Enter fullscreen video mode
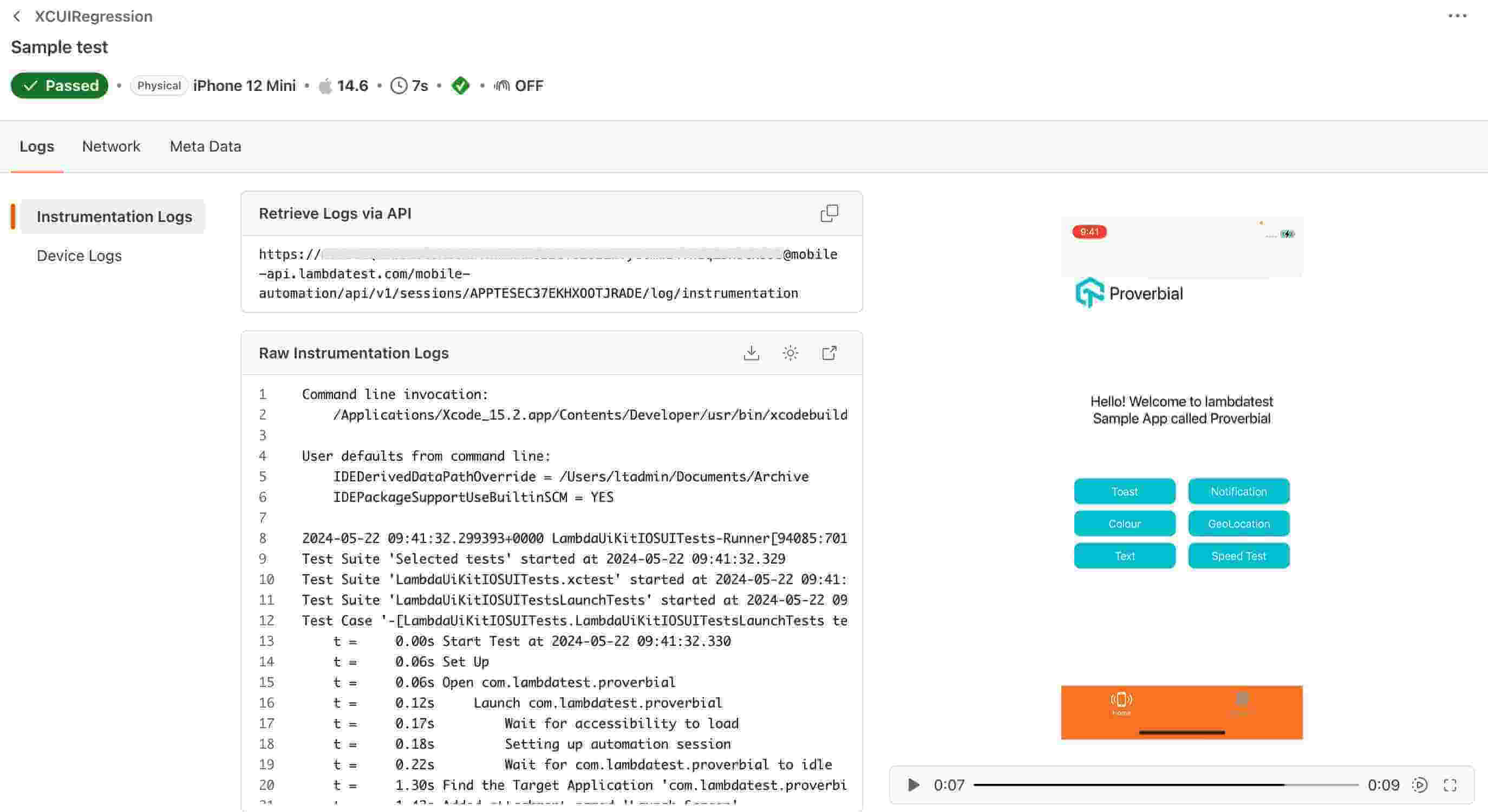Viewport: 1488px width, 812px height. pos(1450,785)
